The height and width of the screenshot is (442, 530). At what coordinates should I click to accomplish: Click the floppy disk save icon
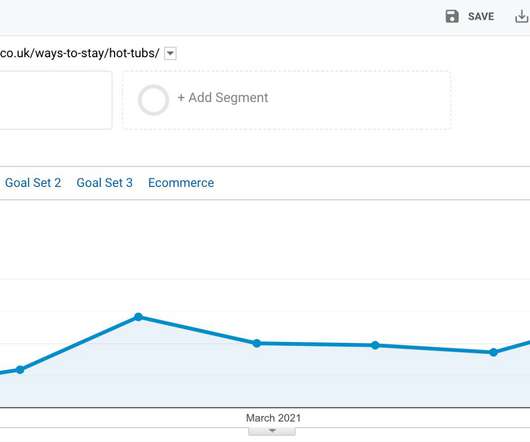pyautogui.click(x=452, y=16)
